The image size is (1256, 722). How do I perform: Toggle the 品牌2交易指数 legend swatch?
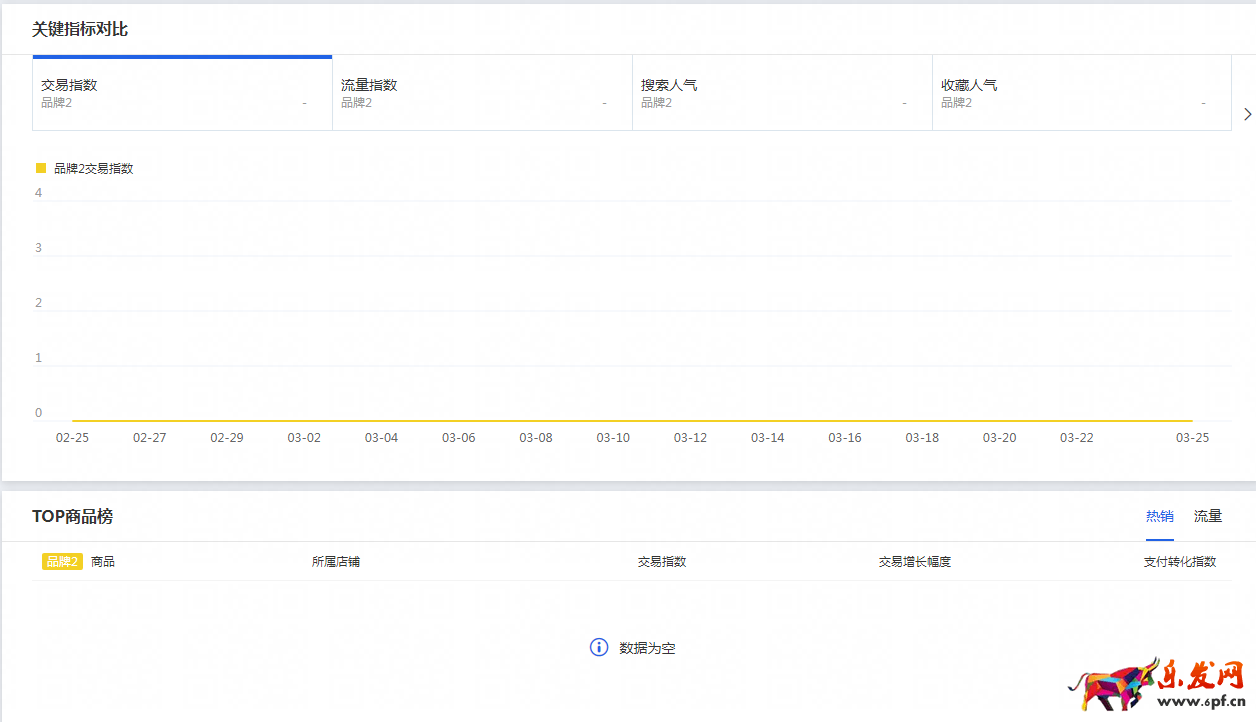(41, 168)
